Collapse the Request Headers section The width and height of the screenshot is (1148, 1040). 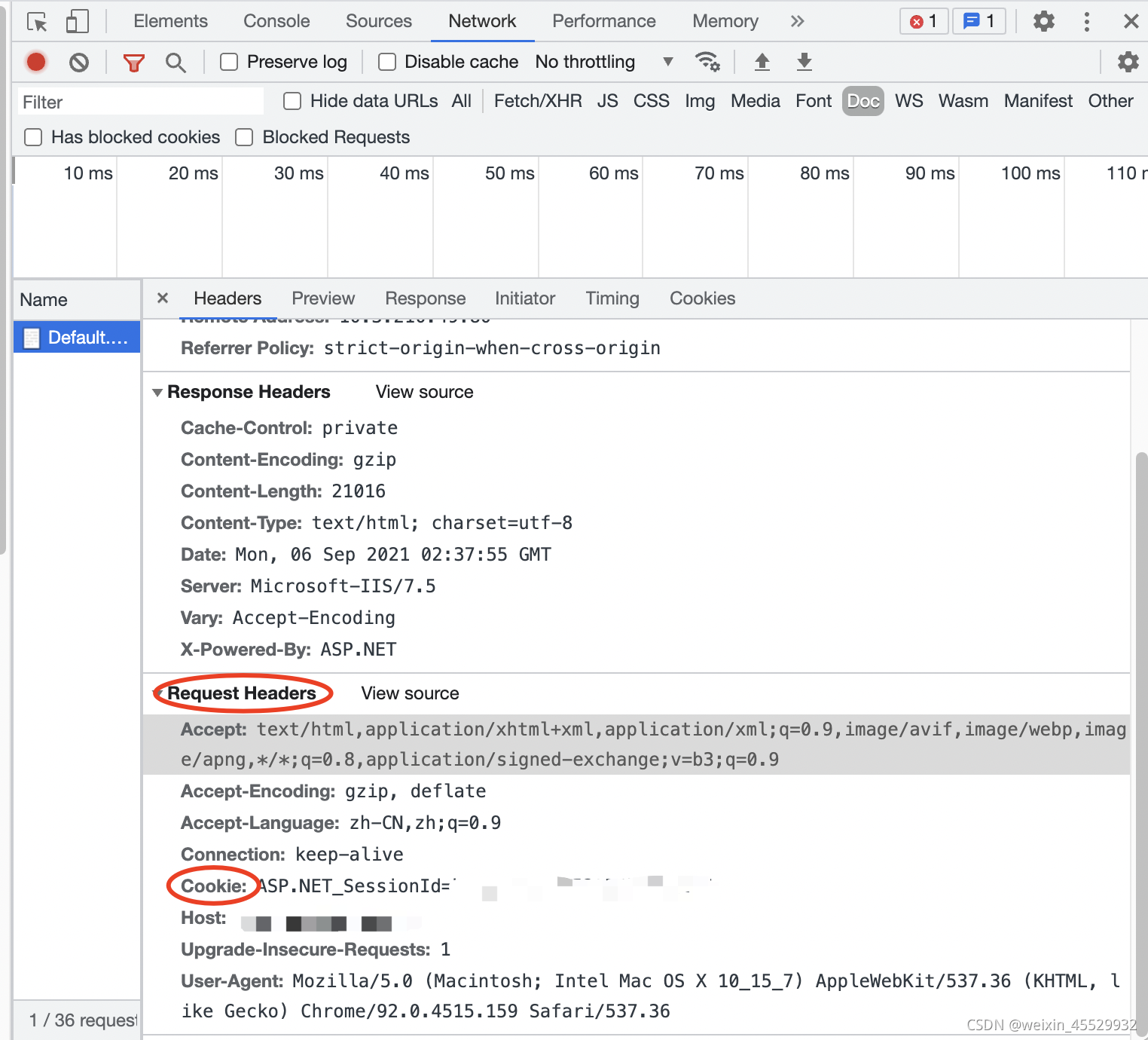(x=157, y=693)
